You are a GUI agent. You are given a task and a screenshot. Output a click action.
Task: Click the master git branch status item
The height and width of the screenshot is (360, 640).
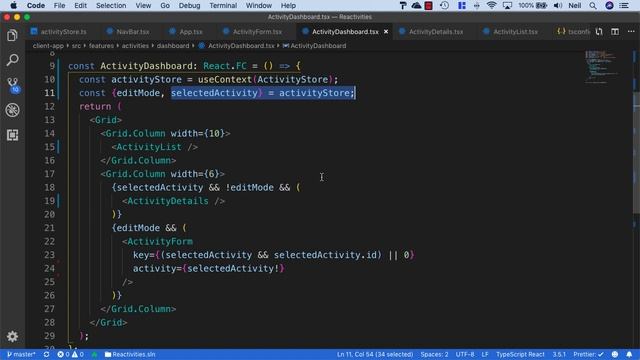coord(21,354)
